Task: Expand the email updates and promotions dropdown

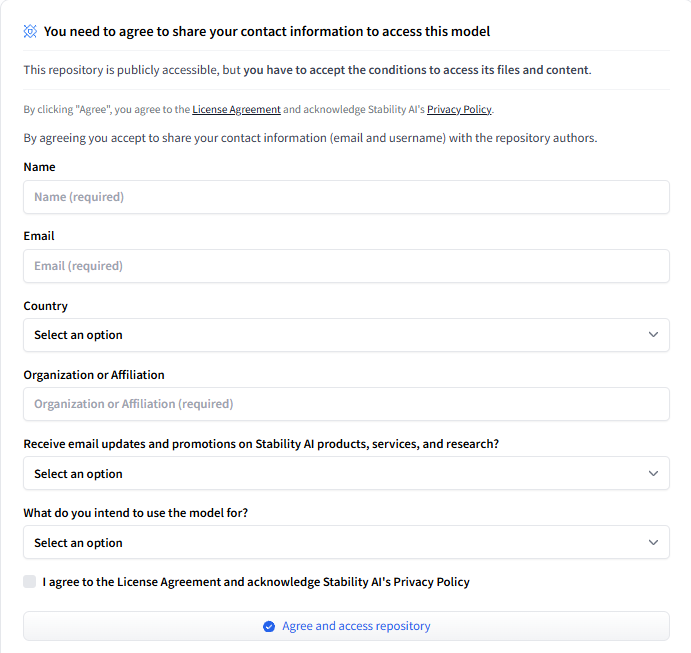Action: pyautogui.click(x=346, y=474)
